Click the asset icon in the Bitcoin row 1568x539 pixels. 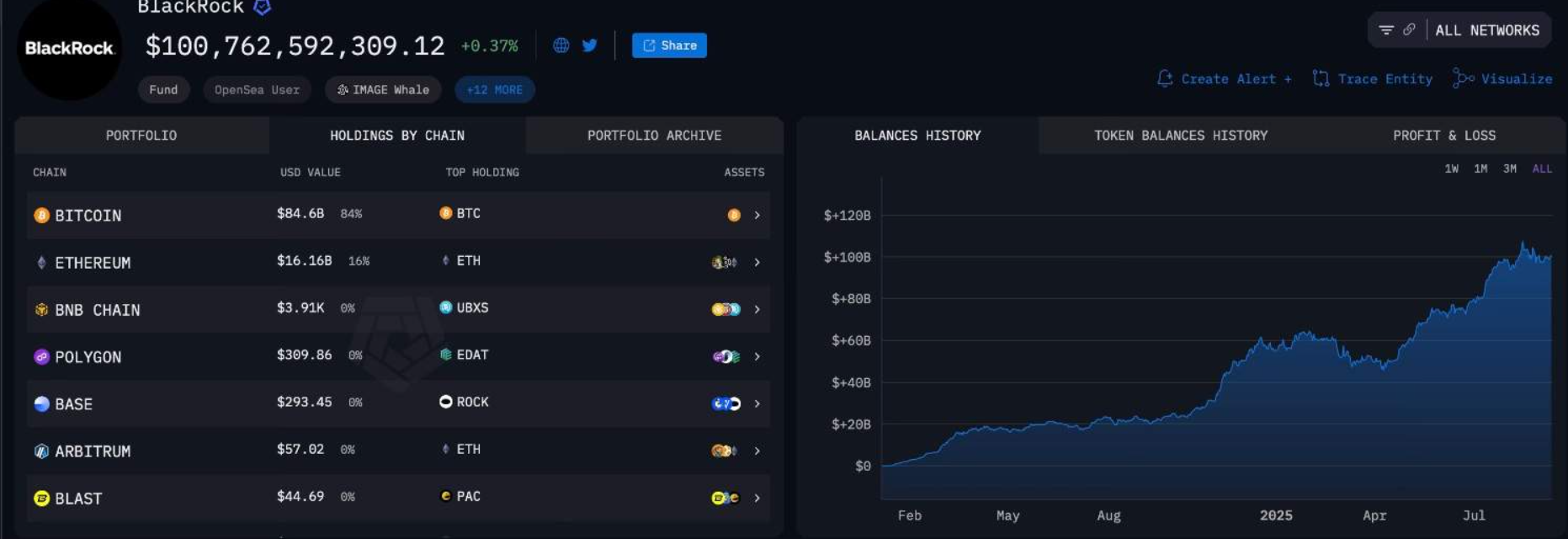click(734, 216)
